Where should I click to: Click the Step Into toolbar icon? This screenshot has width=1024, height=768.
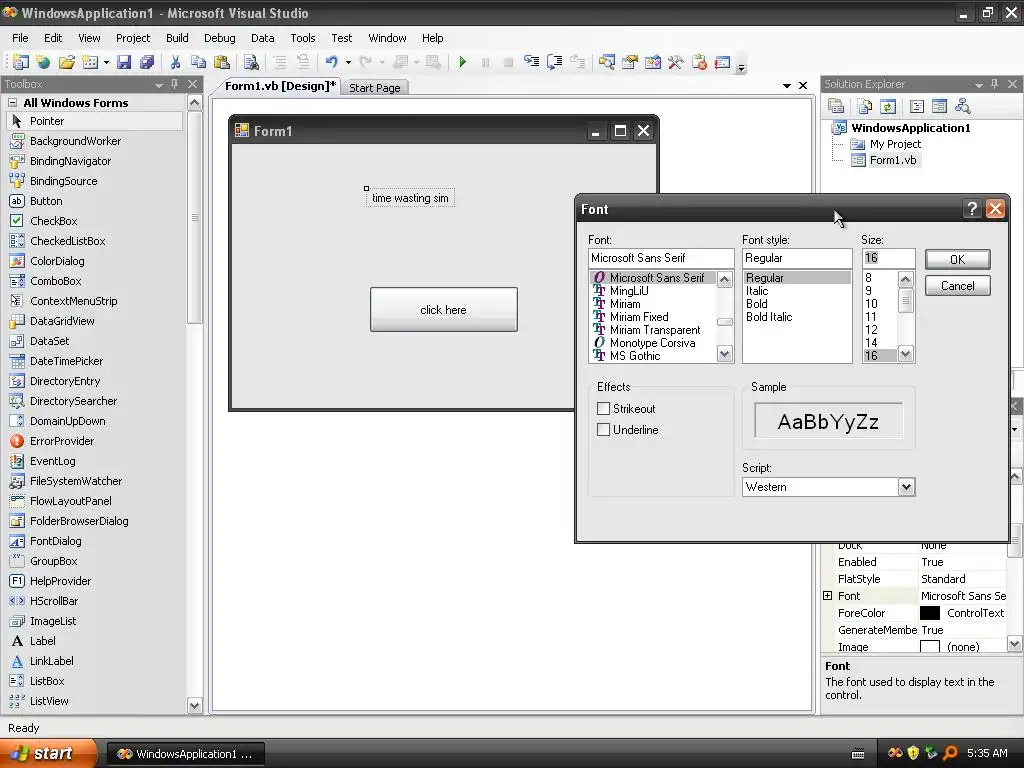[x=532, y=62]
